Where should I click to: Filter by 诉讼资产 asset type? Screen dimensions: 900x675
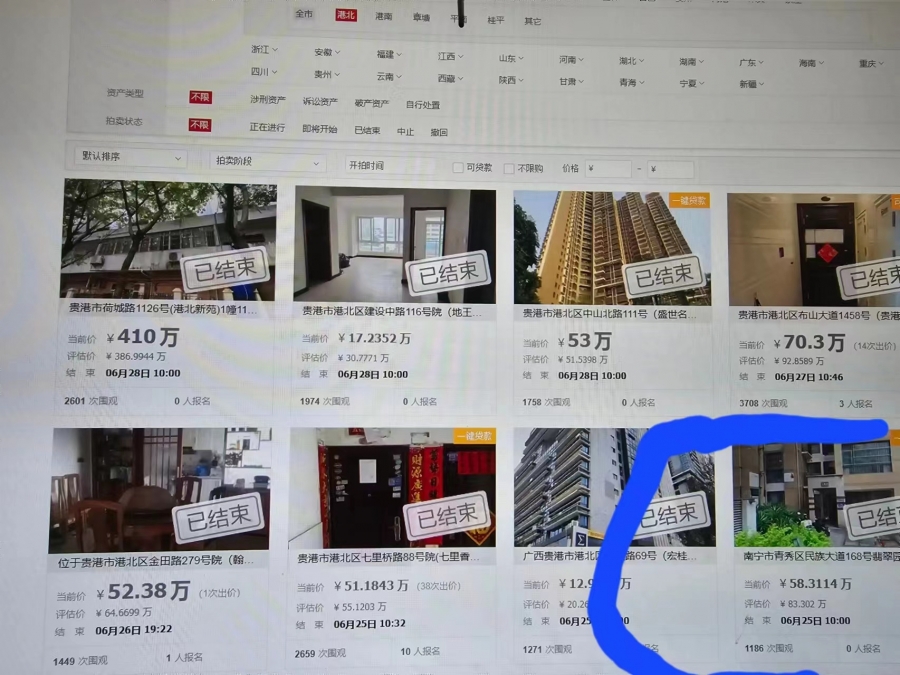coord(320,102)
